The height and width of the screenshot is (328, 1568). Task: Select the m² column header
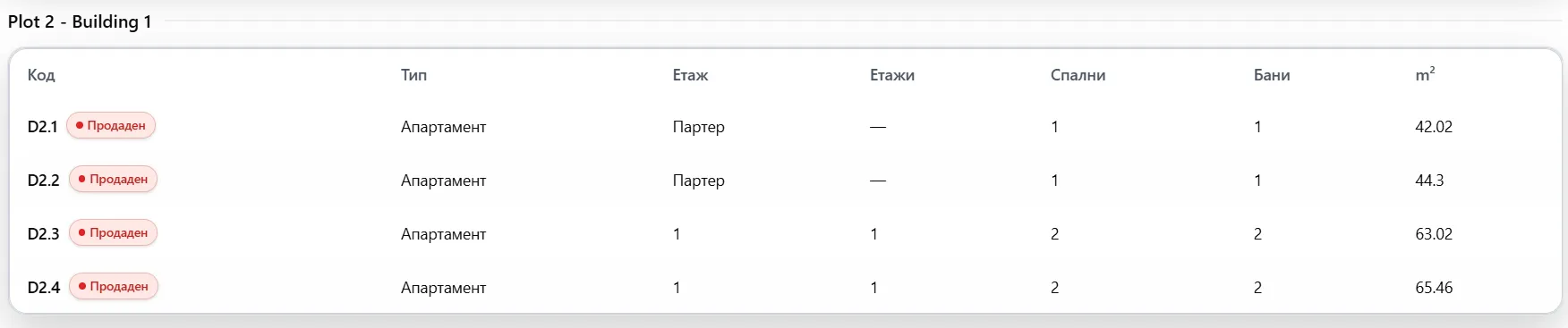click(x=1425, y=74)
